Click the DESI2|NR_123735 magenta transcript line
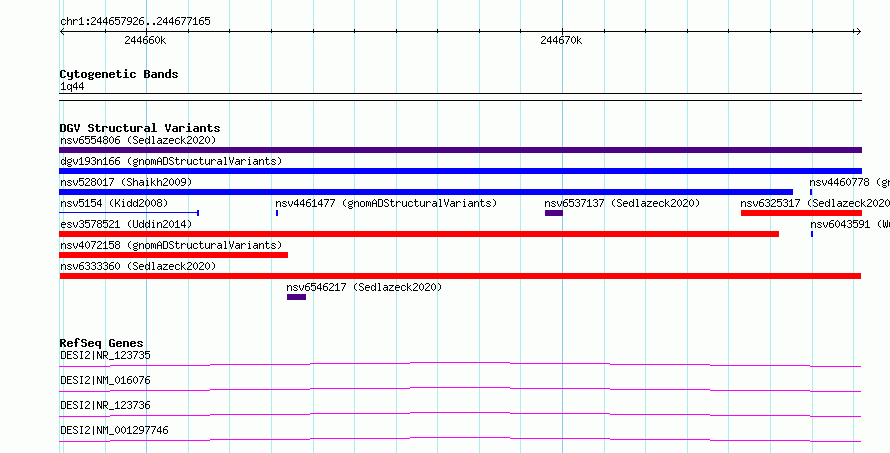Image resolution: width=890 pixels, height=453 pixels. pos(460,364)
